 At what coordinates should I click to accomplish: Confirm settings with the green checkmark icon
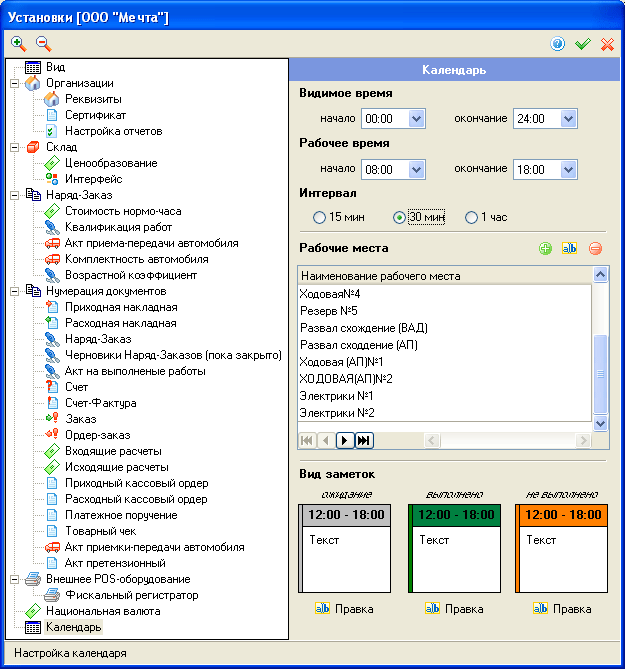pyautogui.click(x=582, y=44)
